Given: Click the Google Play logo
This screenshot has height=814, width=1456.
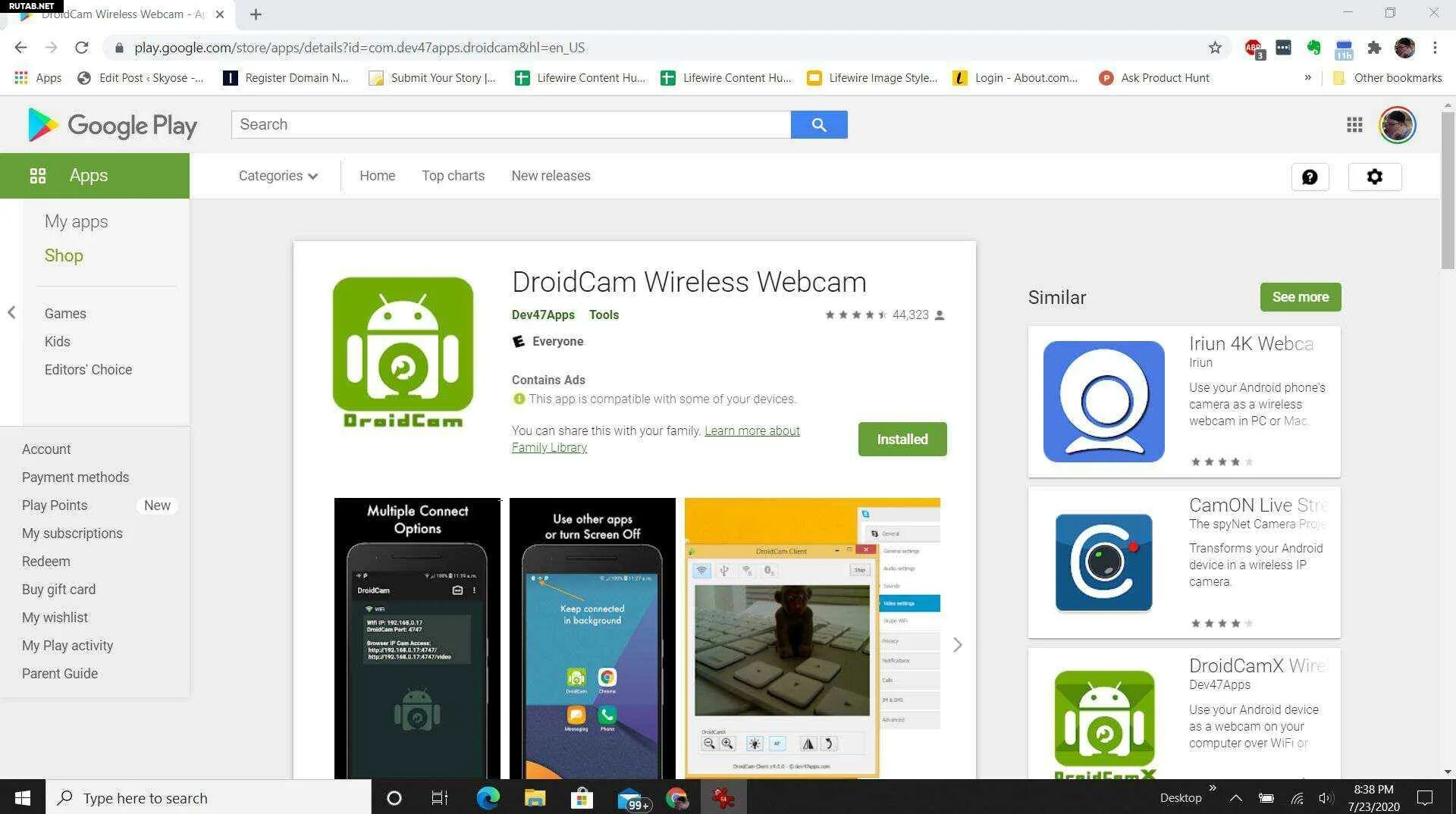Looking at the screenshot, I should pos(112,125).
